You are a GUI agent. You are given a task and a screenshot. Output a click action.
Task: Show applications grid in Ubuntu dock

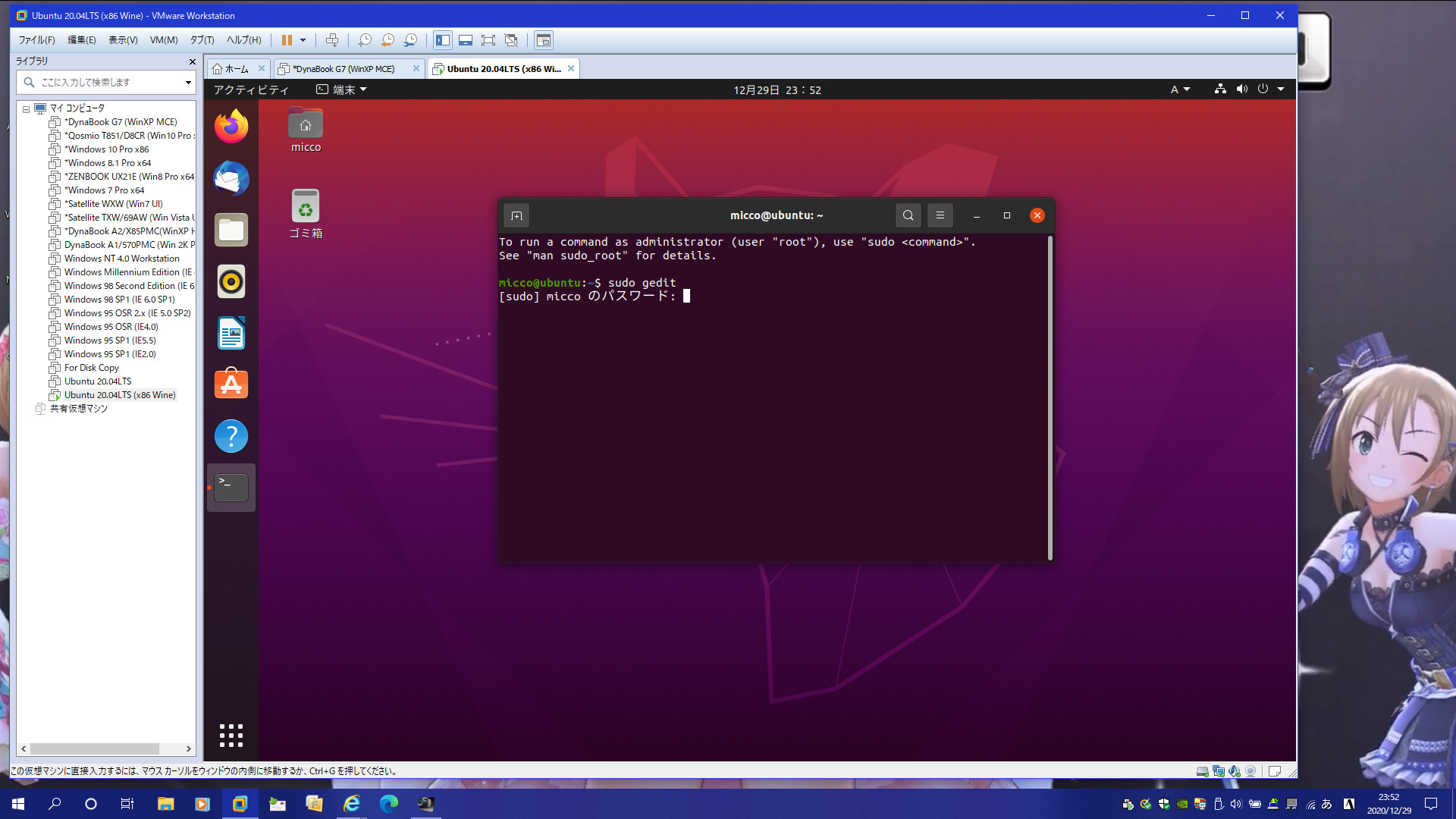[231, 735]
